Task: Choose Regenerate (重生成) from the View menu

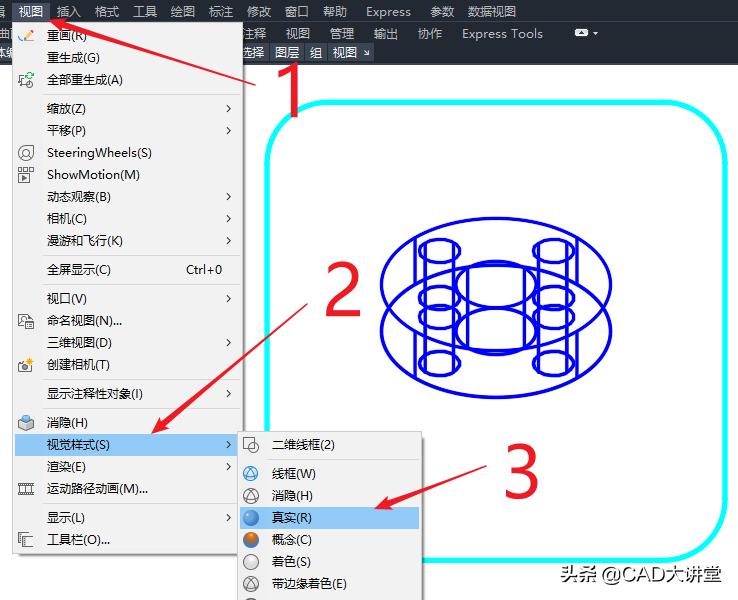Action: 127,58
